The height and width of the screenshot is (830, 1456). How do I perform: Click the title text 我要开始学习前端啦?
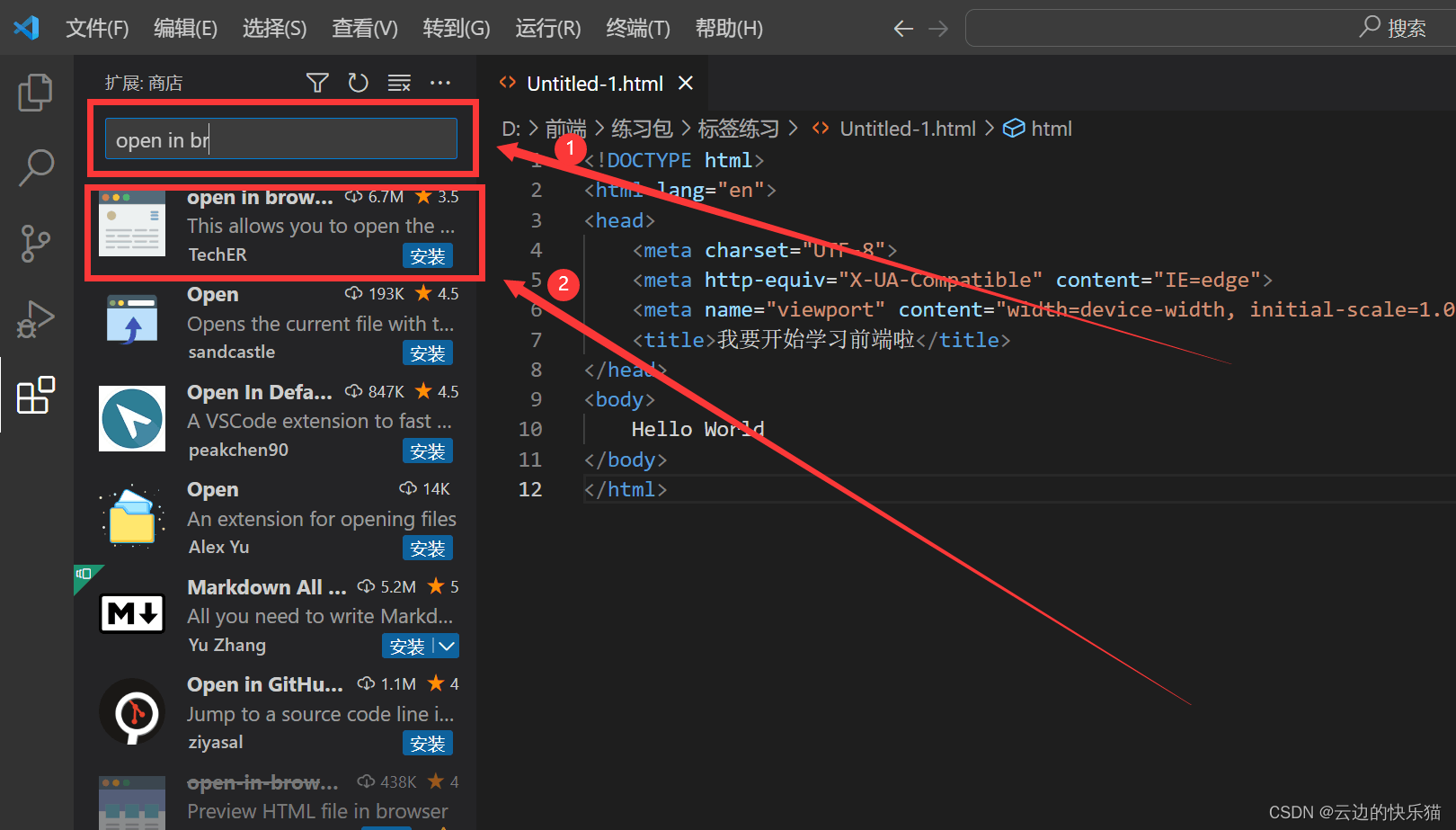pyautogui.click(x=816, y=339)
